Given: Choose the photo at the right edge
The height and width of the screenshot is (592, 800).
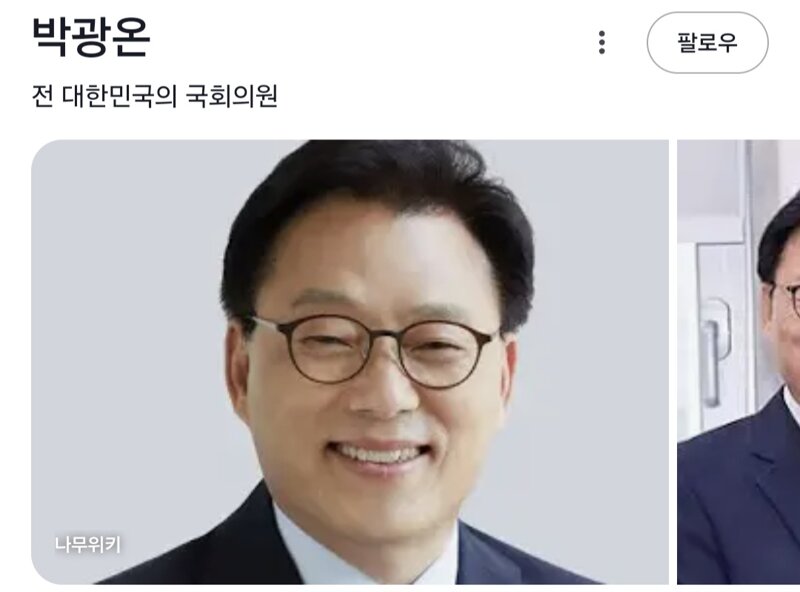Looking at the screenshot, I should point(739,362).
